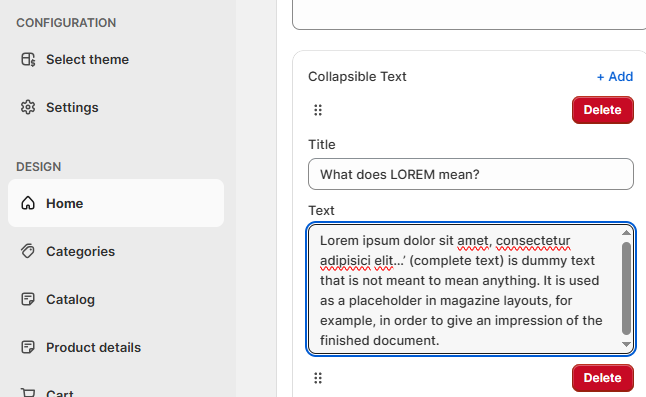Add a new Collapsible Text block
Viewport: 646px width, 397px height.
(615, 77)
